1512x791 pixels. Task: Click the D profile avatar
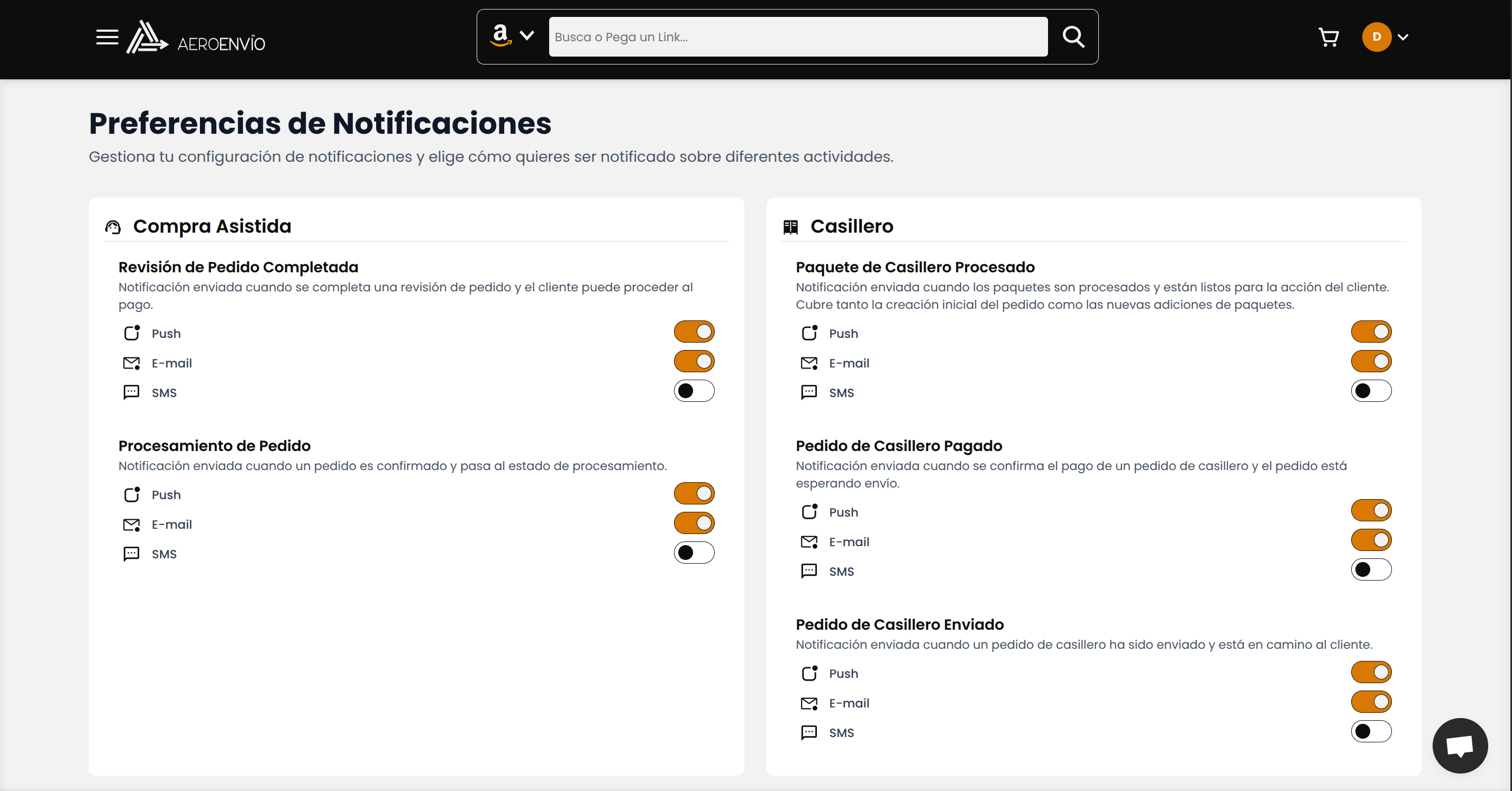[x=1377, y=37]
